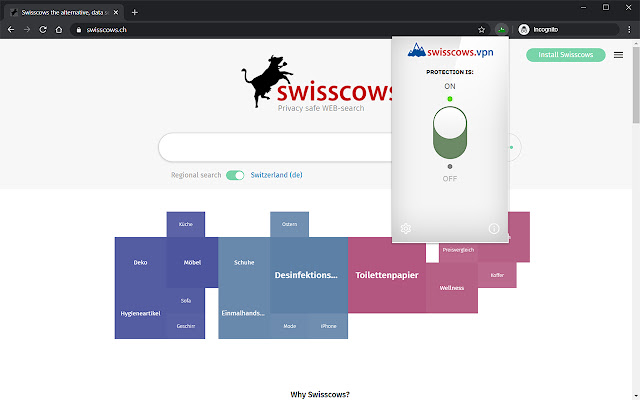Click the Hygieneartikel tile

140,313
